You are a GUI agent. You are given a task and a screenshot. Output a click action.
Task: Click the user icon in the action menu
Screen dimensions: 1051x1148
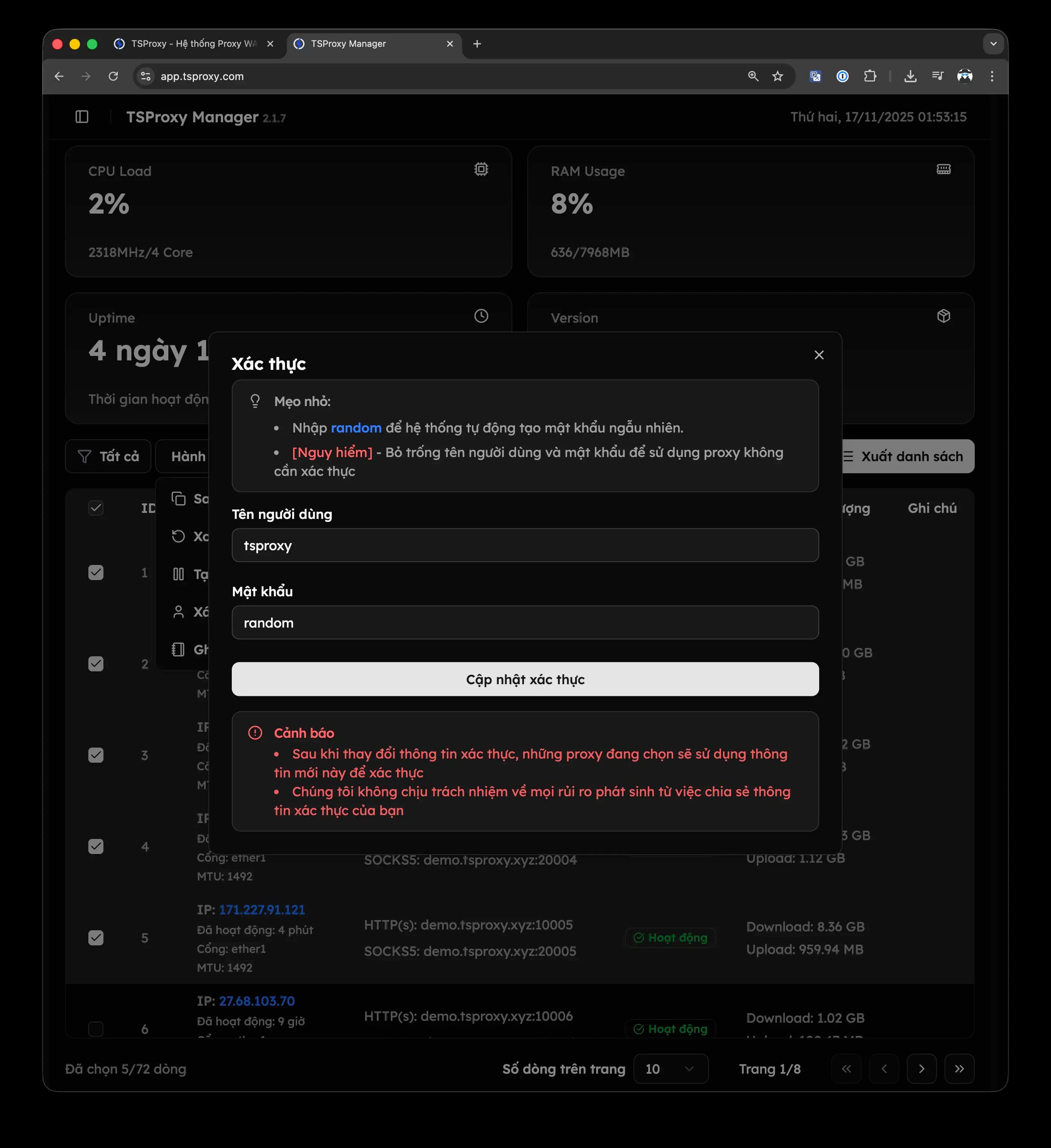(x=178, y=612)
